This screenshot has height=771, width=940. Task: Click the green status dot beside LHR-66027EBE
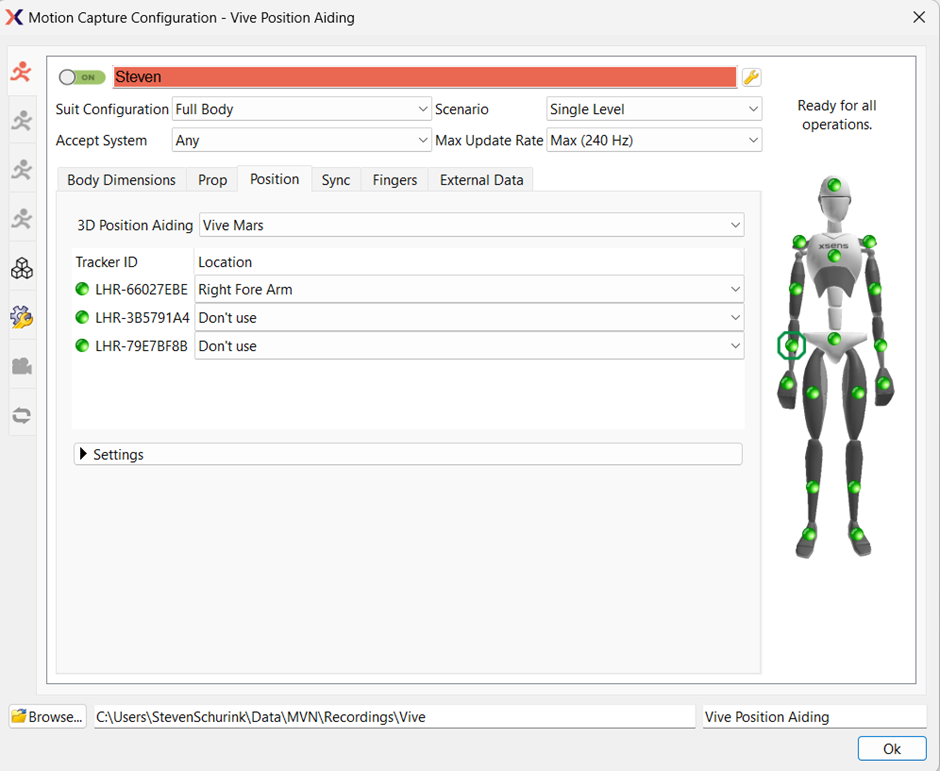pyautogui.click(x=81, y=289)
